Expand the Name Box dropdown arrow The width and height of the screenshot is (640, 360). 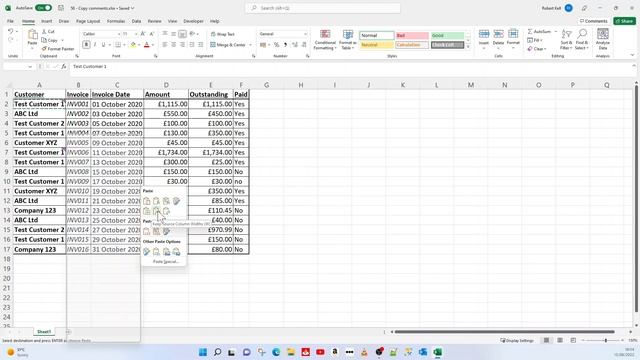[30, 67]
